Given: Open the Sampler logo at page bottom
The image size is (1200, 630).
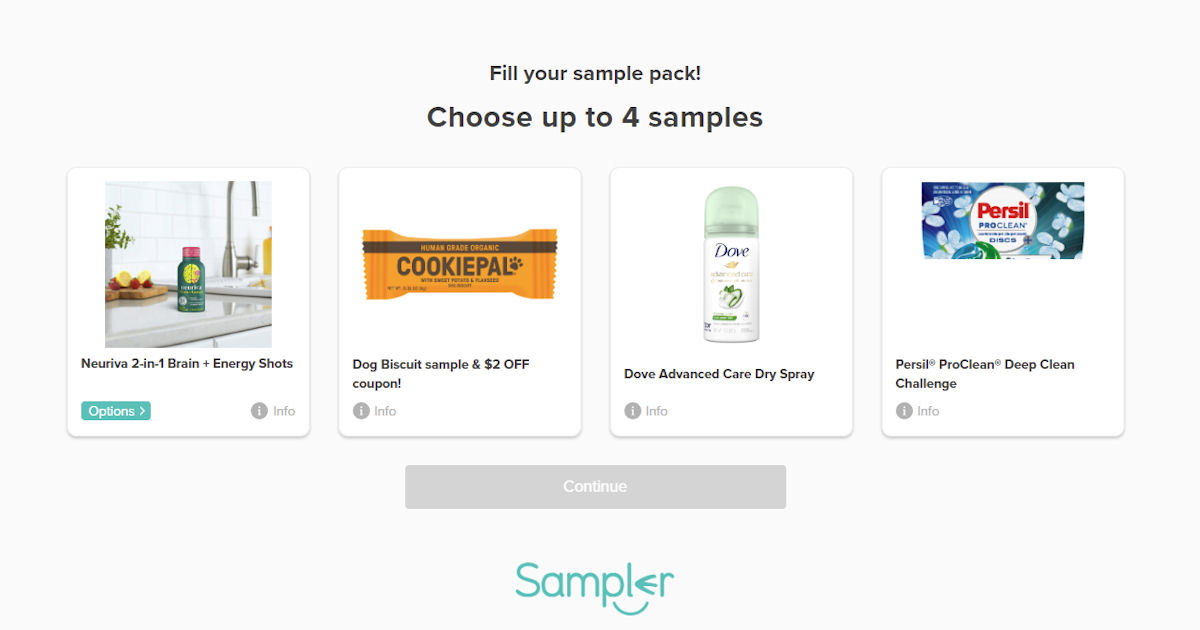Looking at the screenshot, I should coord(595,586).
